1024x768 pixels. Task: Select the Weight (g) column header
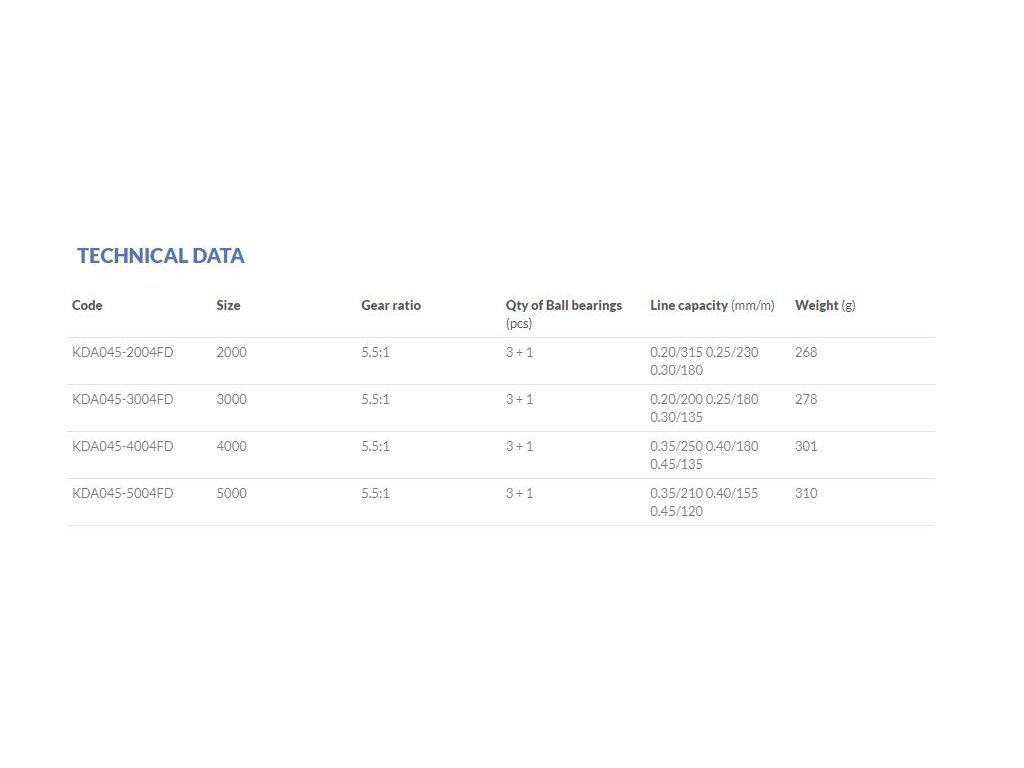pyautogui.click(x=825, y=305)
